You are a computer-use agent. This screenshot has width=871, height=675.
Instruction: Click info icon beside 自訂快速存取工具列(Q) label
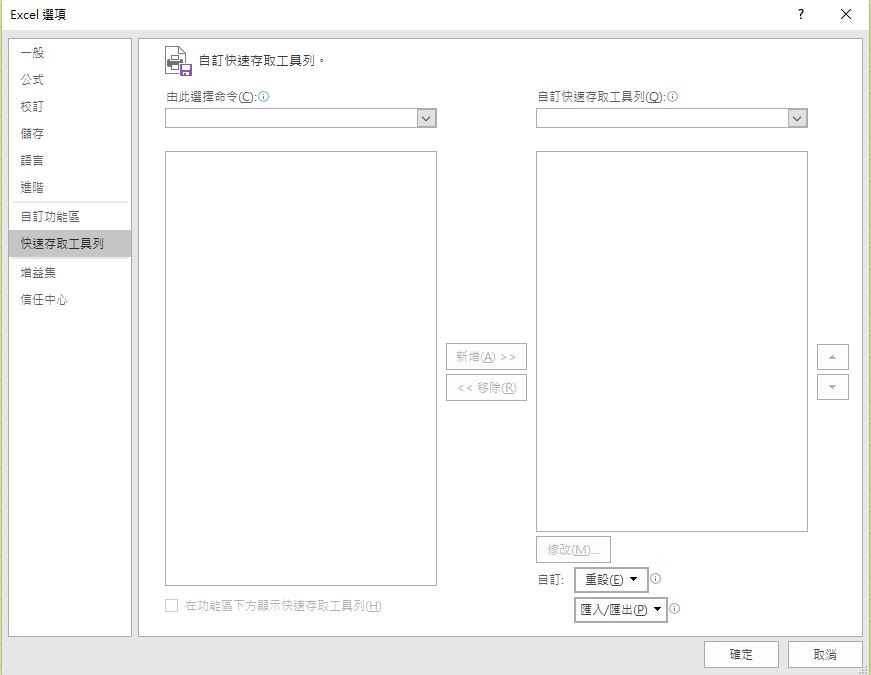point(673,97)
